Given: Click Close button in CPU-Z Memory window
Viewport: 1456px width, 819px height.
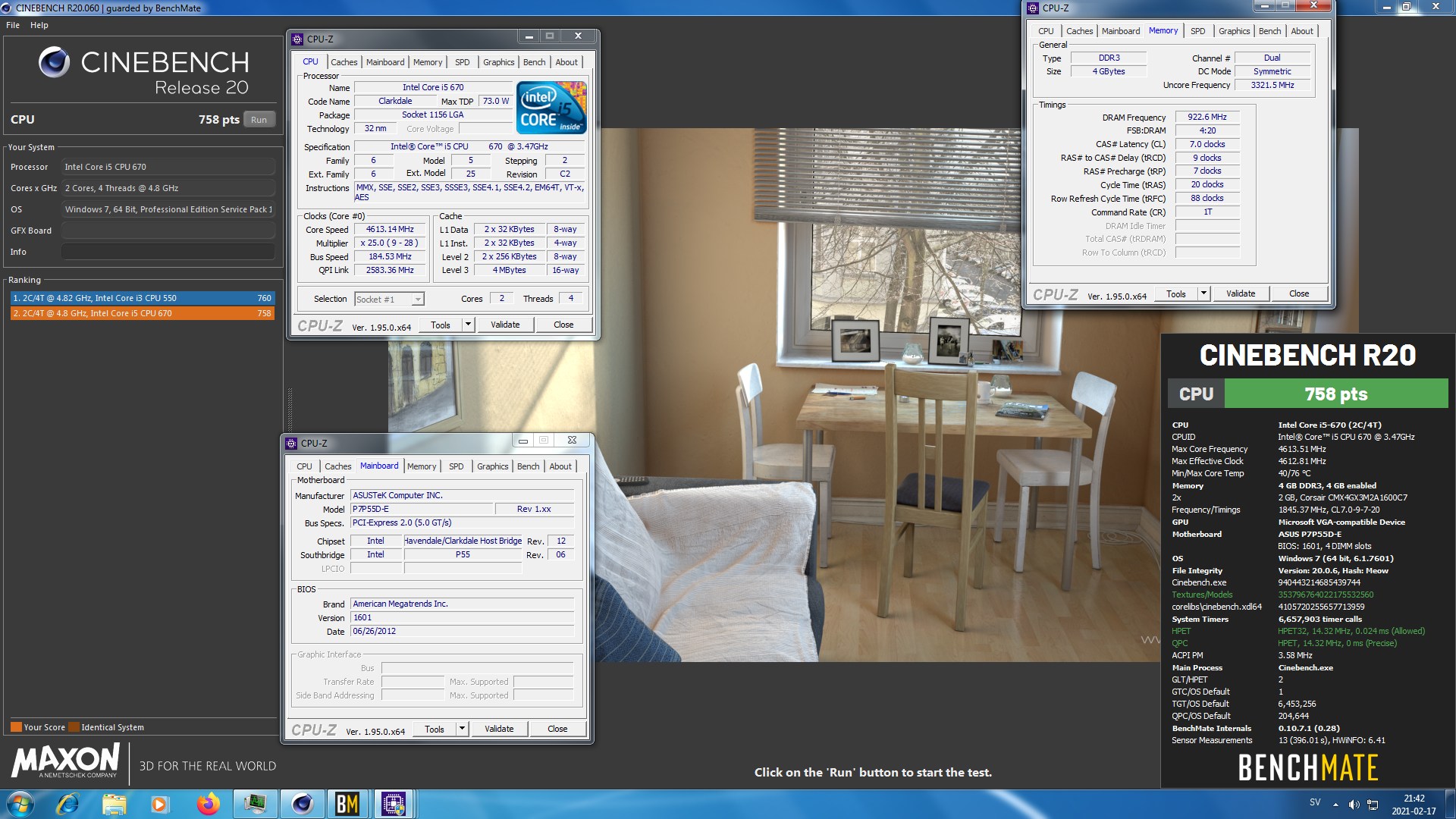Looking at the screenshot, I should tap(1299, 293).
